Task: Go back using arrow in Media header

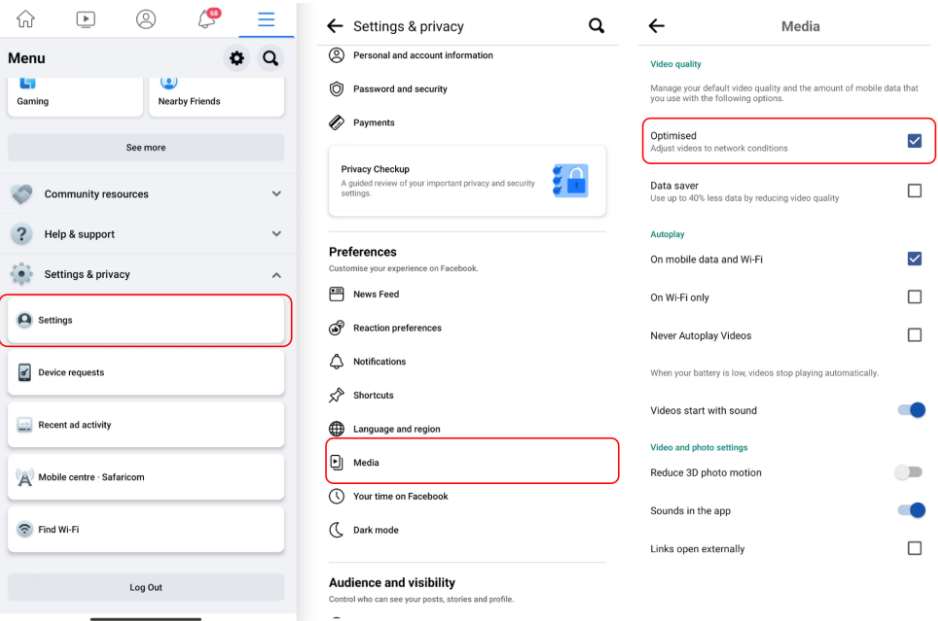Action: pyautogui.click(x=657, y=27)
